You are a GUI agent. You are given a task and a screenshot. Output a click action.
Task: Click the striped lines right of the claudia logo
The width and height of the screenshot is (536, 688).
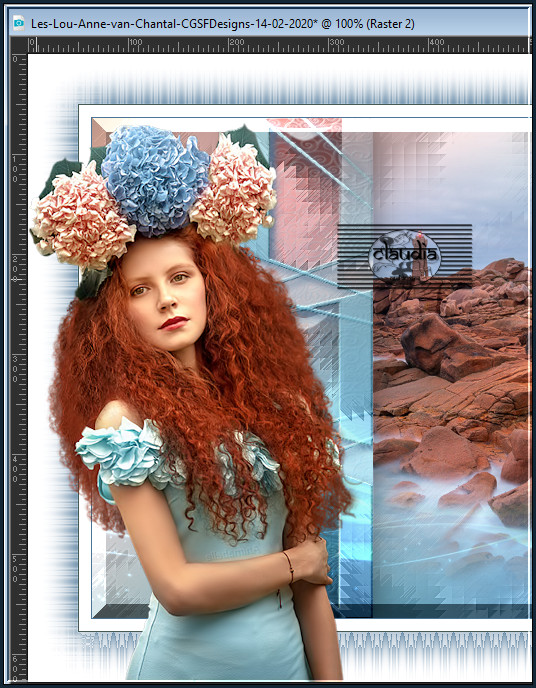456,254
